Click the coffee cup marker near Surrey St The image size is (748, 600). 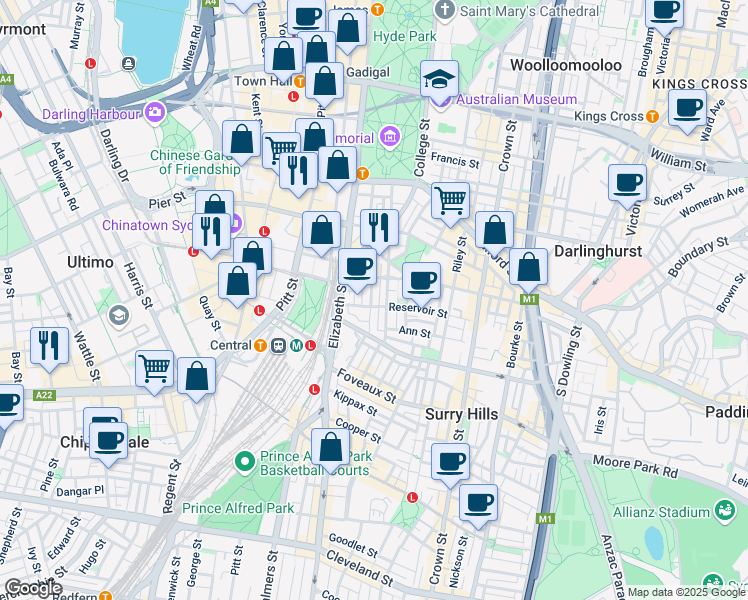point(627,183)
